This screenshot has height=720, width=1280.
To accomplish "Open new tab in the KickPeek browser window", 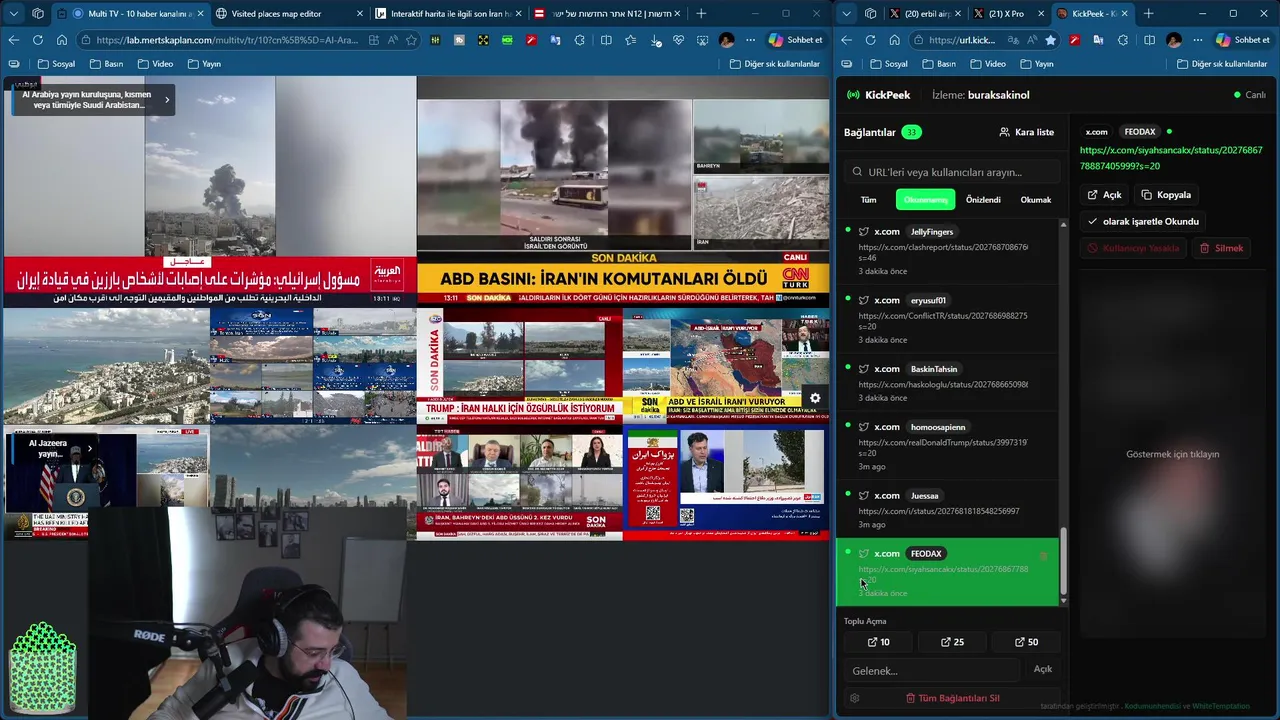I will pos(1148,13).
